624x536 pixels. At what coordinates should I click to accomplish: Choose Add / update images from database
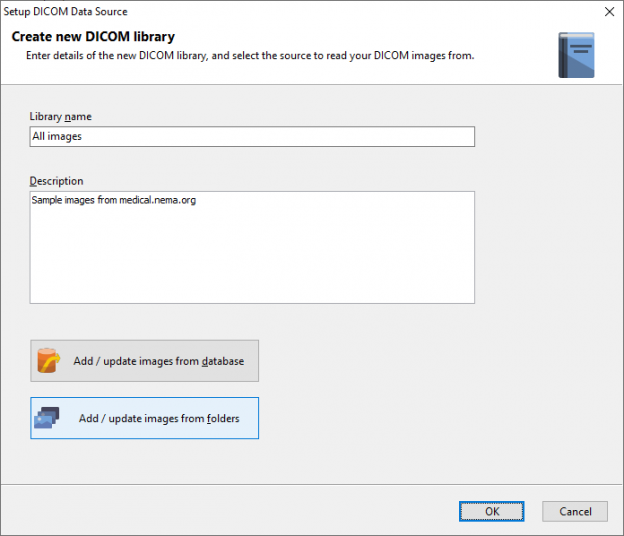144,361
